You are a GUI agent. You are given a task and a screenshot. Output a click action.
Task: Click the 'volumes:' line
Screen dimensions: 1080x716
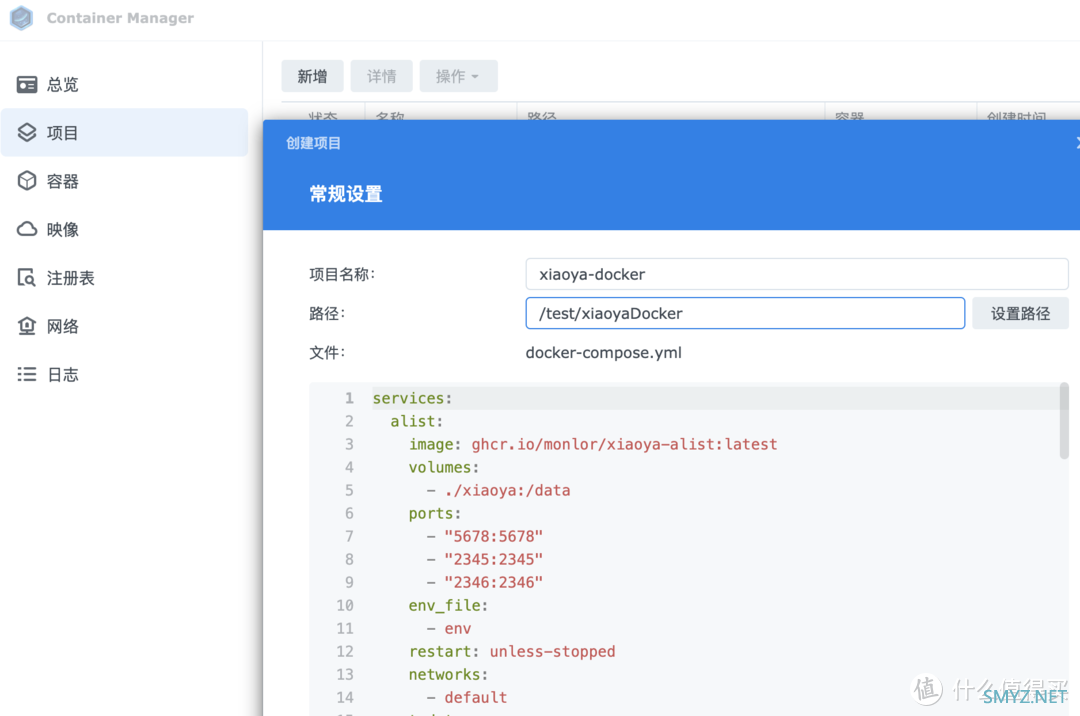(x=444, y=467)
